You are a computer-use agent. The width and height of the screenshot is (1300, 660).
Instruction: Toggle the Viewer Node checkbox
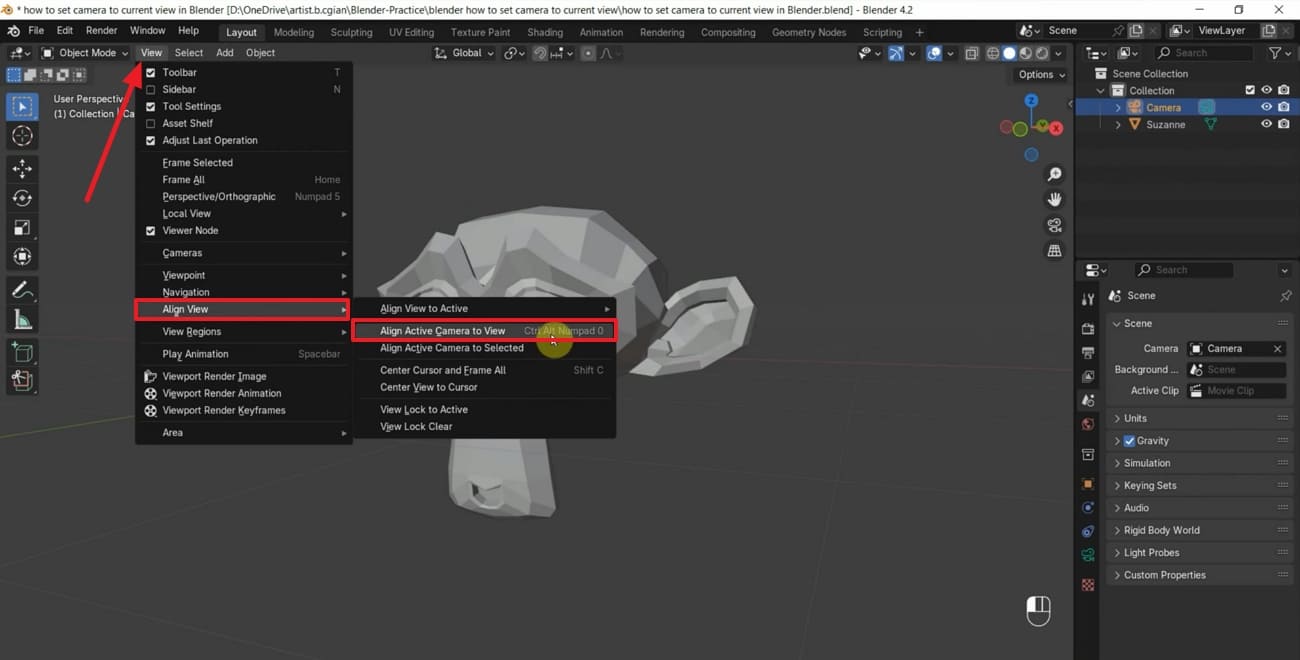click(x=151, y=231)
